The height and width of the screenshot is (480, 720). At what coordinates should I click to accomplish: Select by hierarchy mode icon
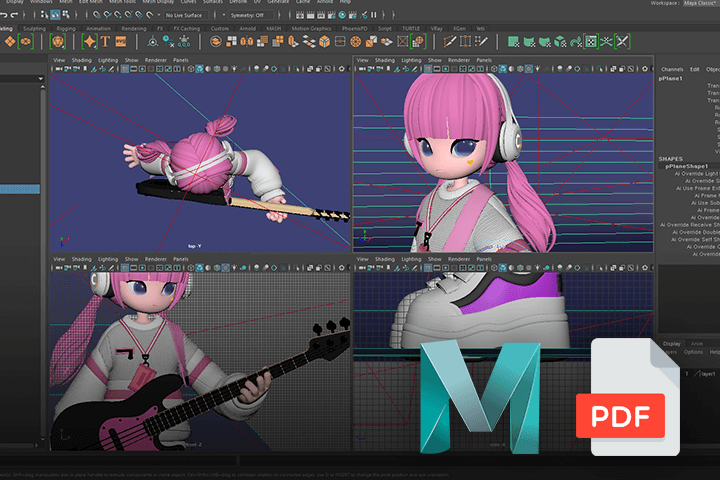point(45,15)
